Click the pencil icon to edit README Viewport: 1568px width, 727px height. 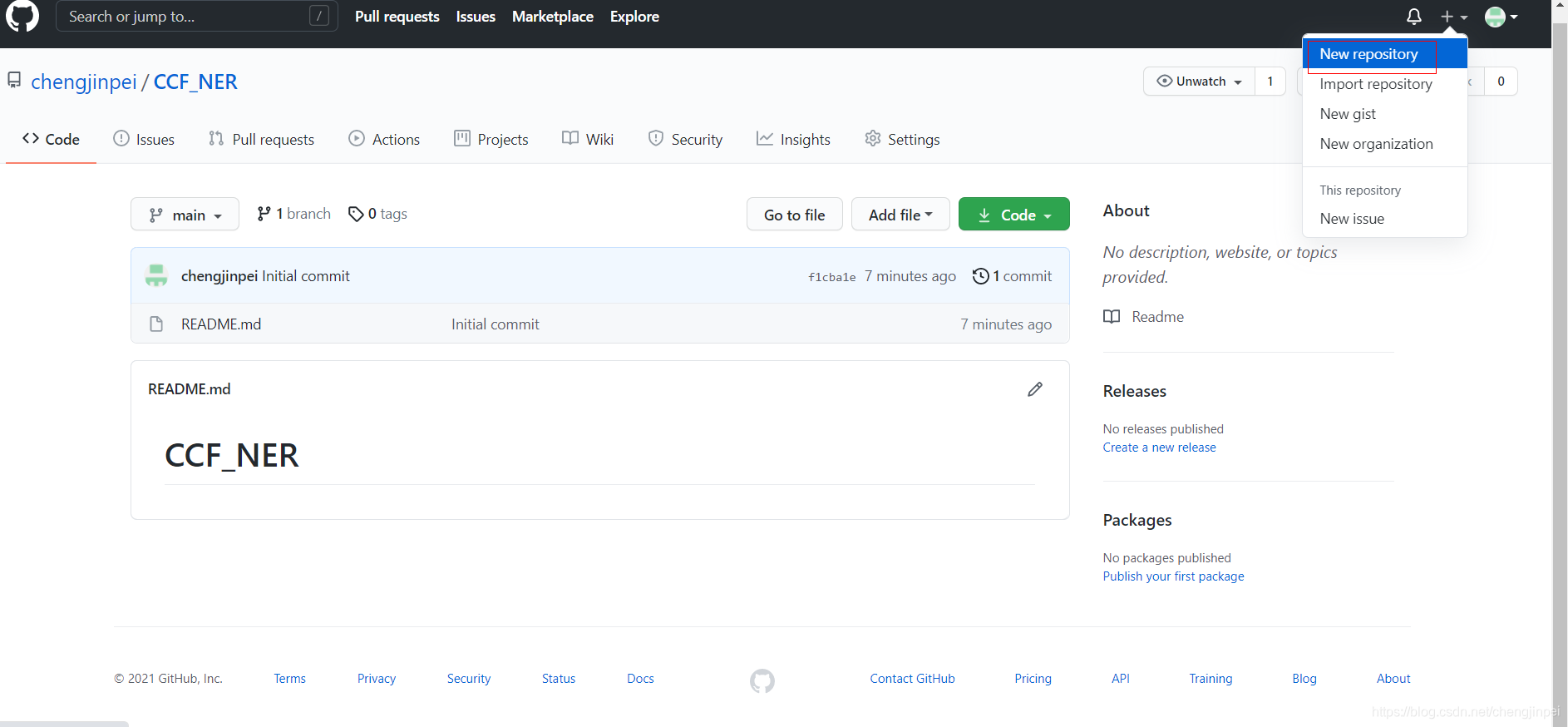(x=1035, y=389)
